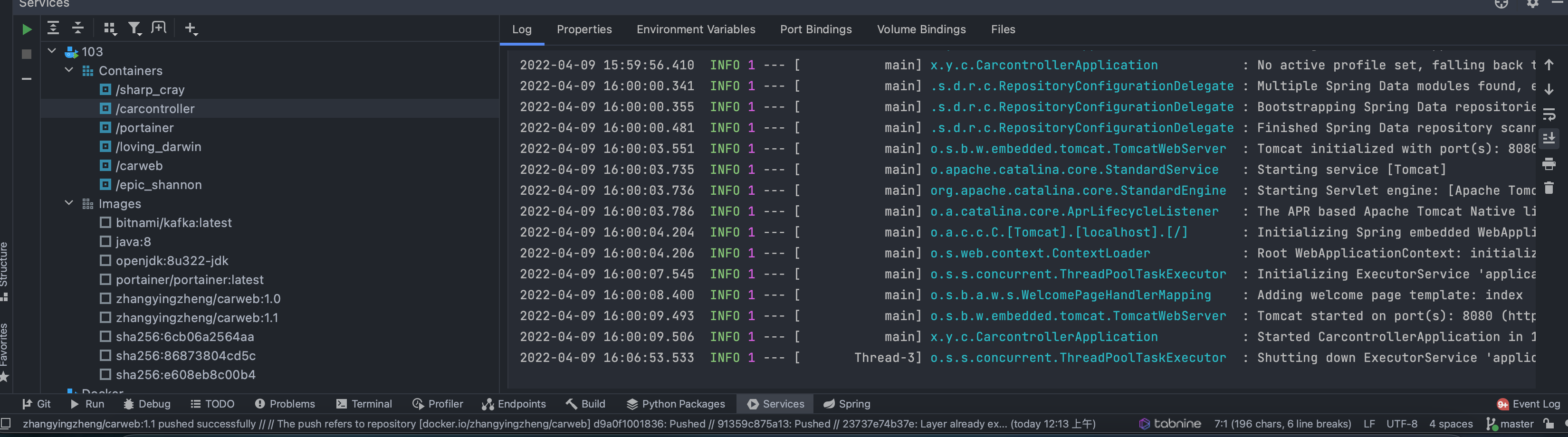This screenshot has height=437, width=1568.
Task: Open the Event Log button
Action: [1529, 404]
